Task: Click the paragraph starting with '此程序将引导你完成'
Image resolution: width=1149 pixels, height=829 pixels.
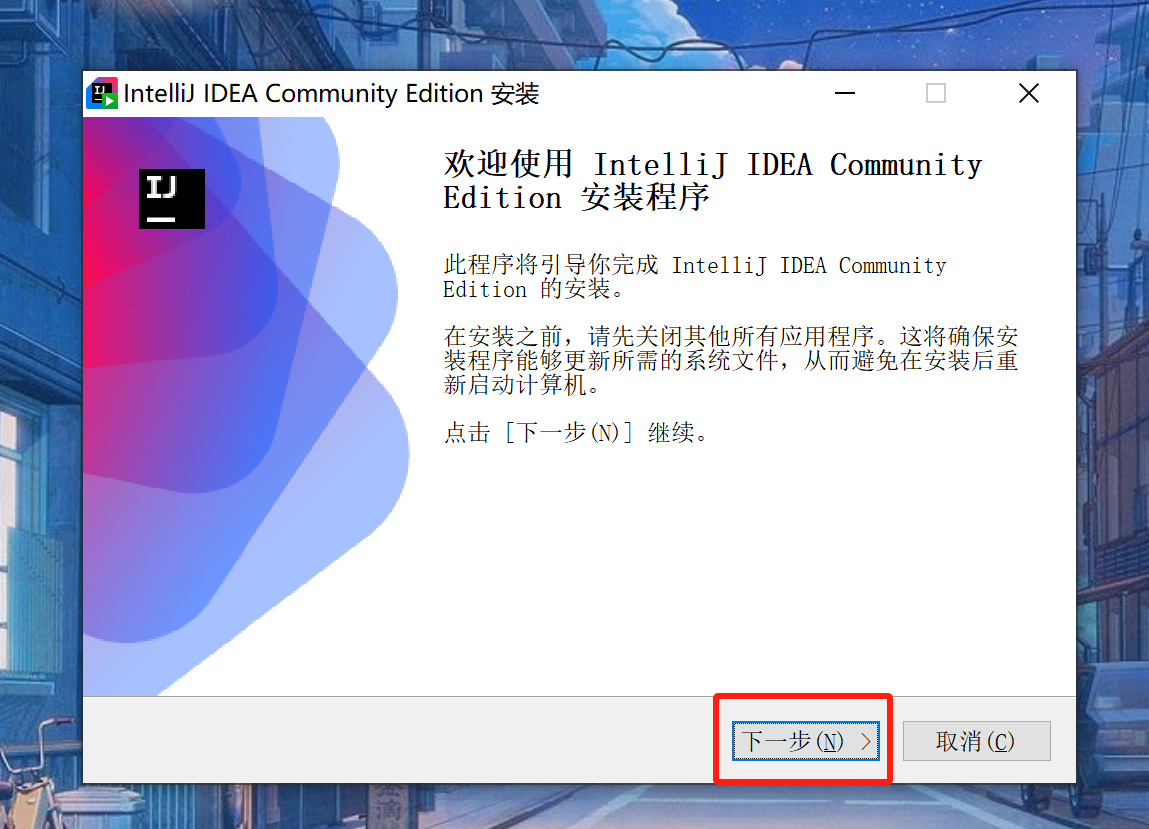Action: [x=695, y=277]
